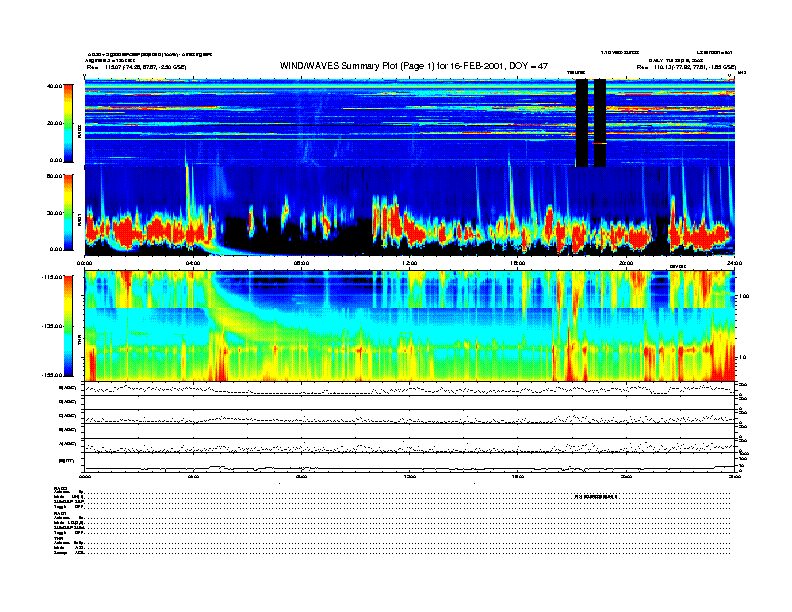Click the bright burst spike near 04:00 in RAD1
The height and width of the screenshot is (612, 792).
[x=188, y=197]
